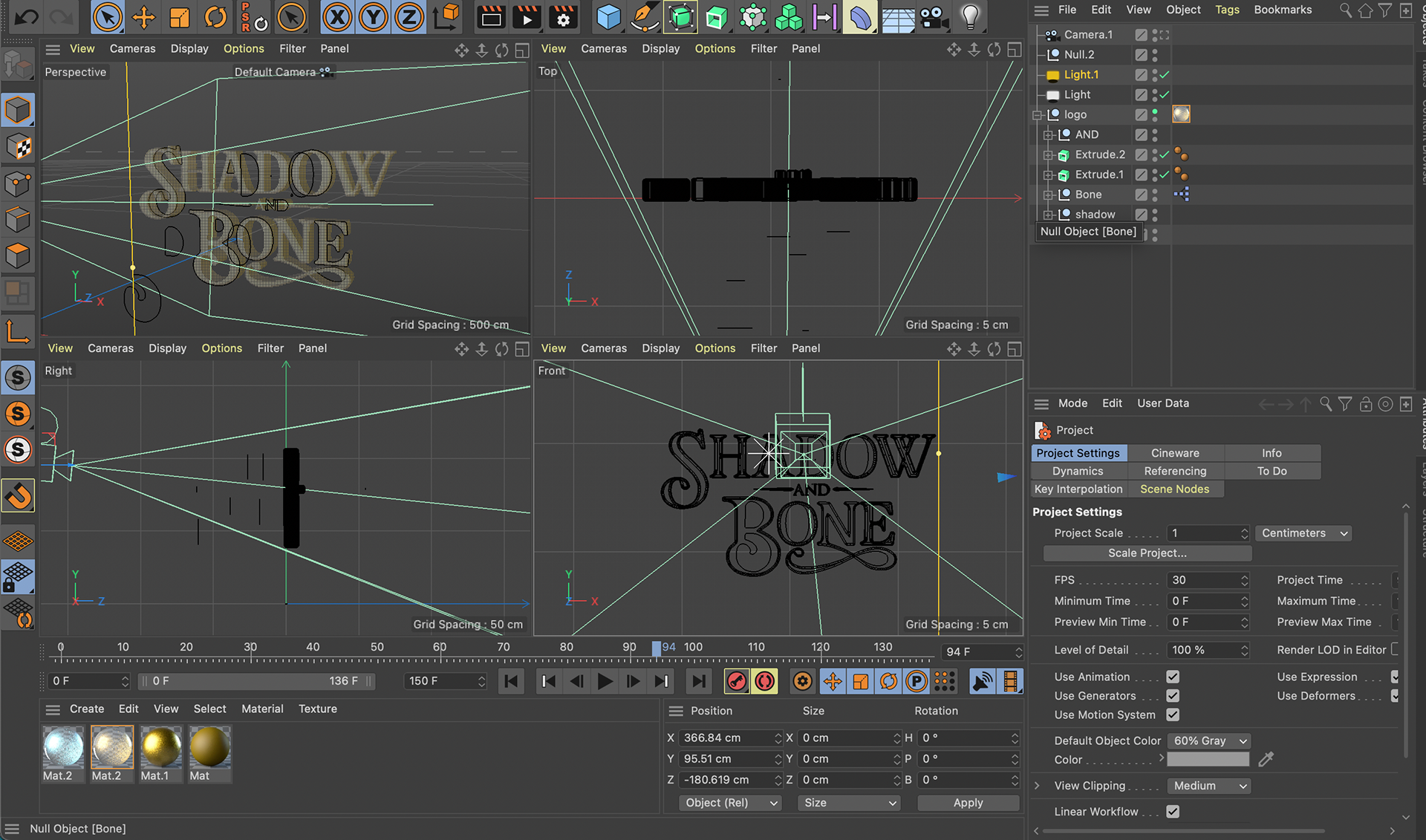Click timeline ruler at frame 50
The height and width of the screenshot is (840, 1426).
tap(377, 648)
